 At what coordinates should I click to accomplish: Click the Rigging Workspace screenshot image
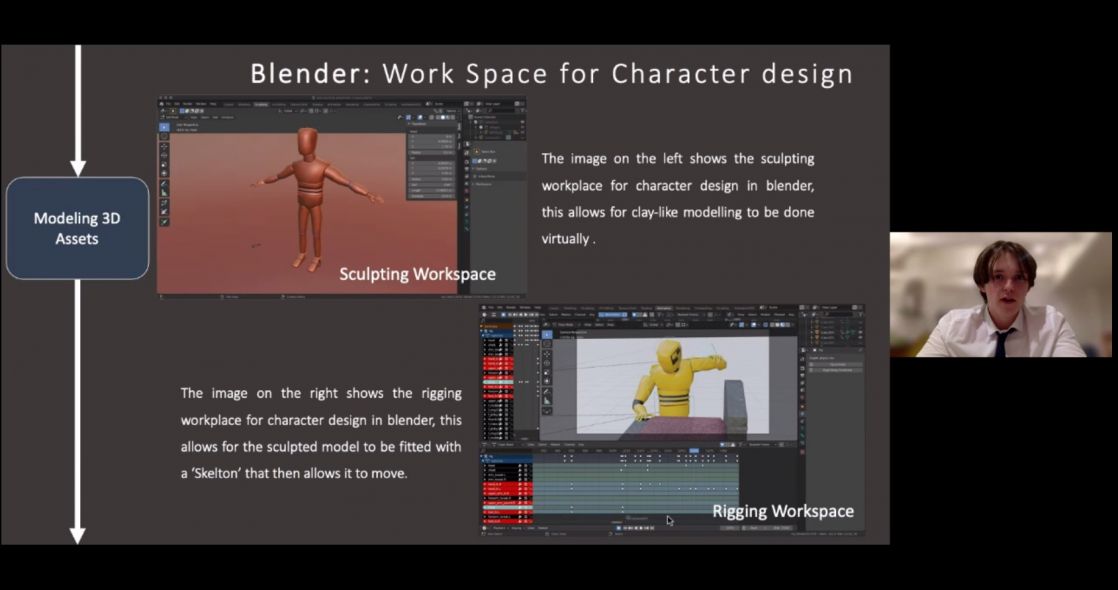click(672, 420)
